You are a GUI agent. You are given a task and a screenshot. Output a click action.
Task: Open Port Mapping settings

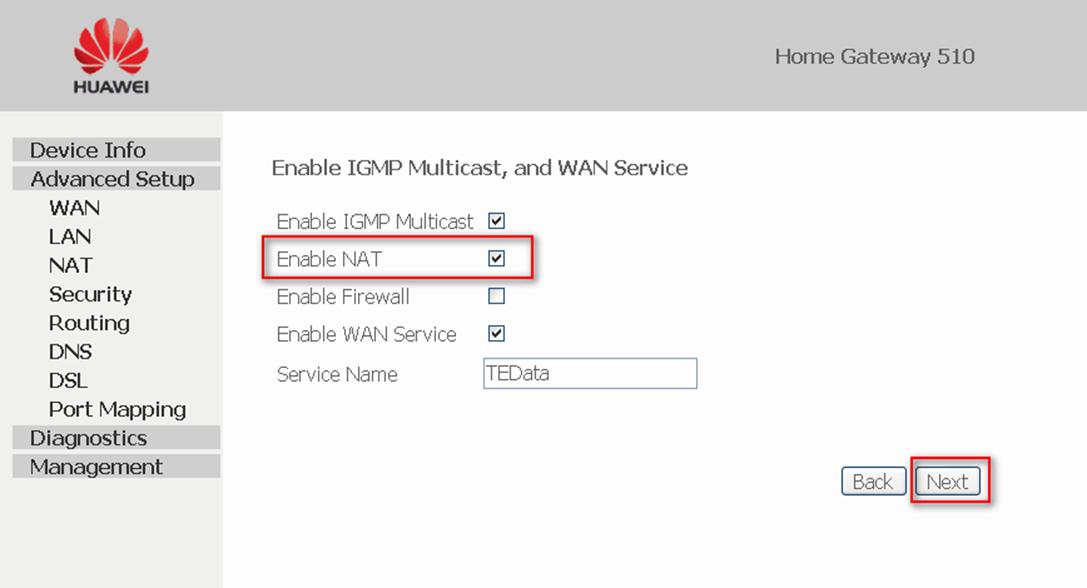tap(117, 409)
